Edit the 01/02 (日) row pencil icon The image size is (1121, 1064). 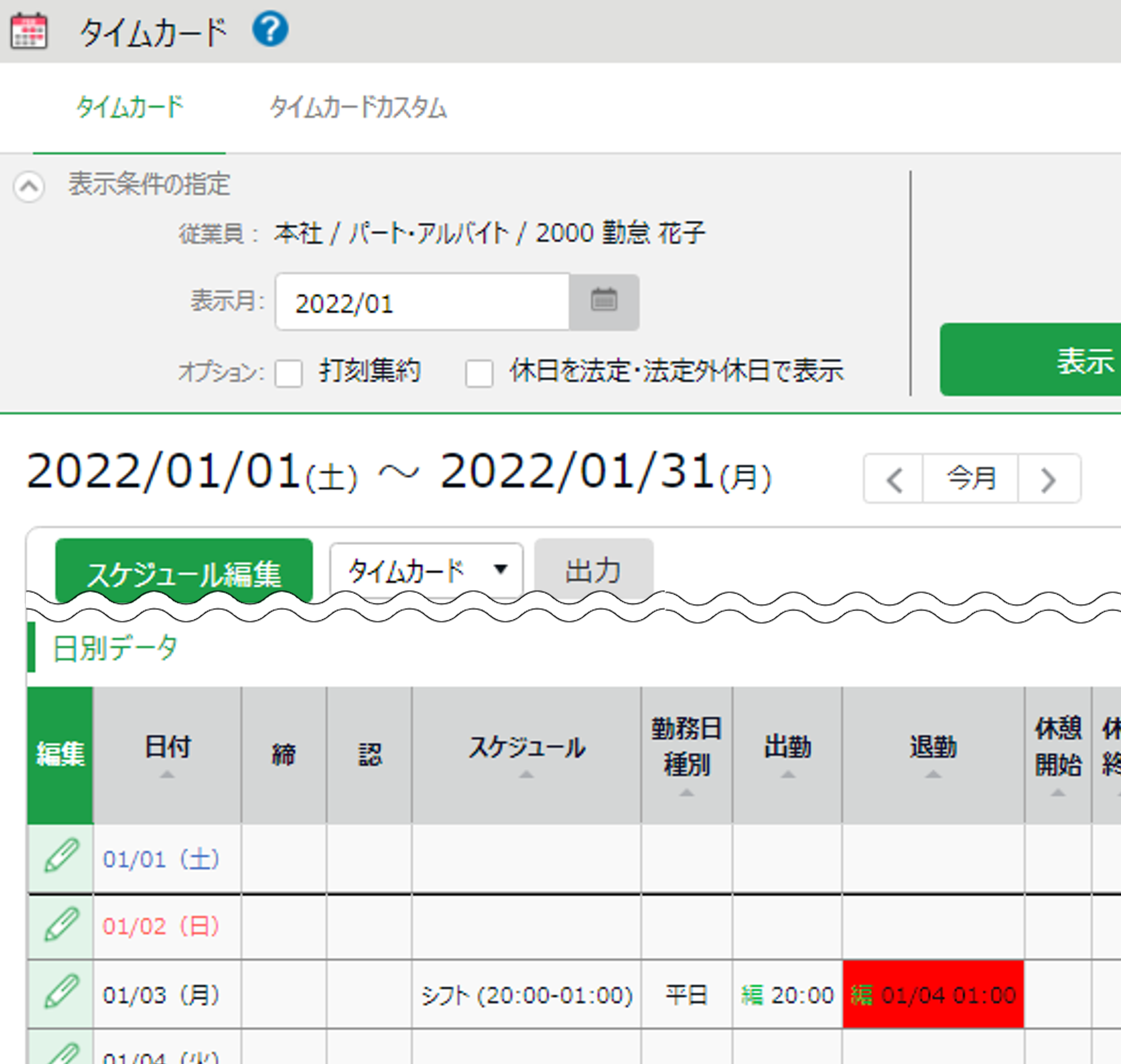tap(61, 925)
